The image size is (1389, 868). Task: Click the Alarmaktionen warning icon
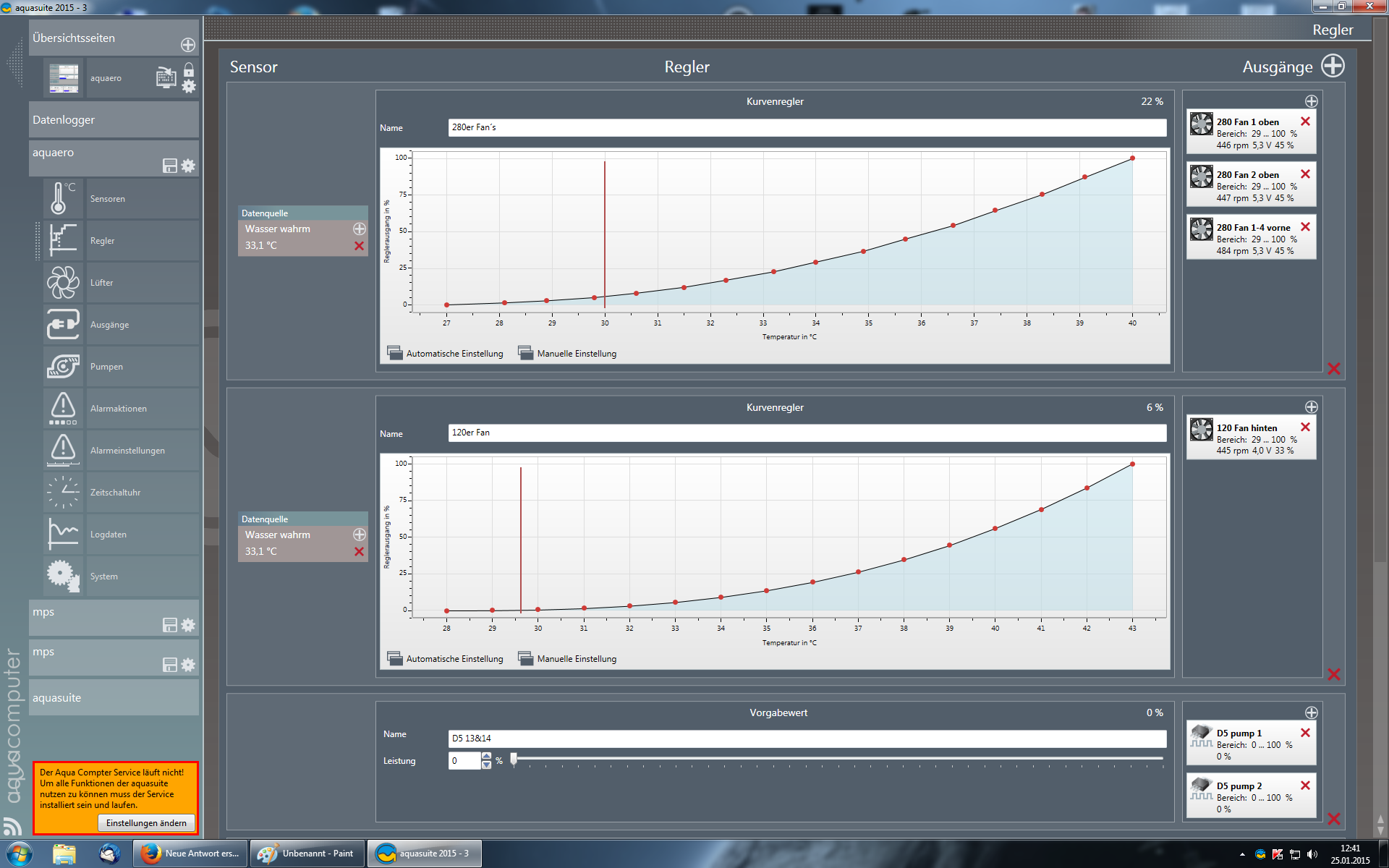pos(63,408)
